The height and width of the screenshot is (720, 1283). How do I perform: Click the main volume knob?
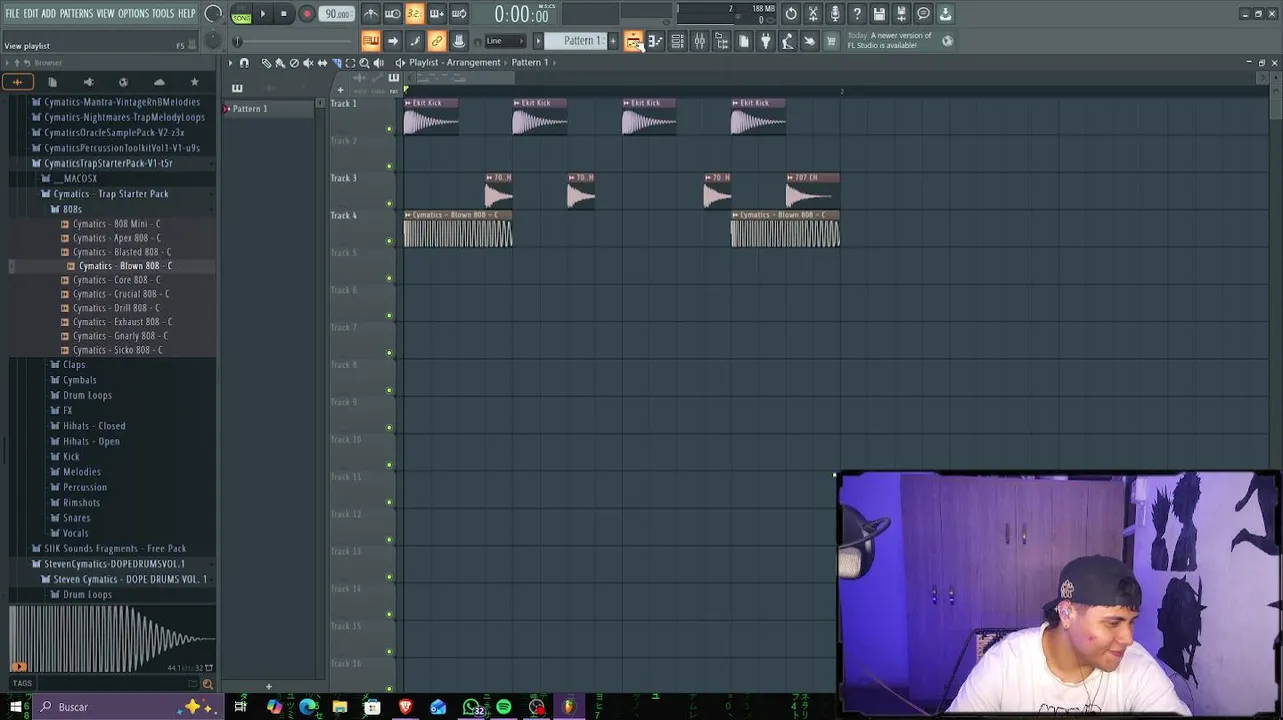(x=213, y=14)
